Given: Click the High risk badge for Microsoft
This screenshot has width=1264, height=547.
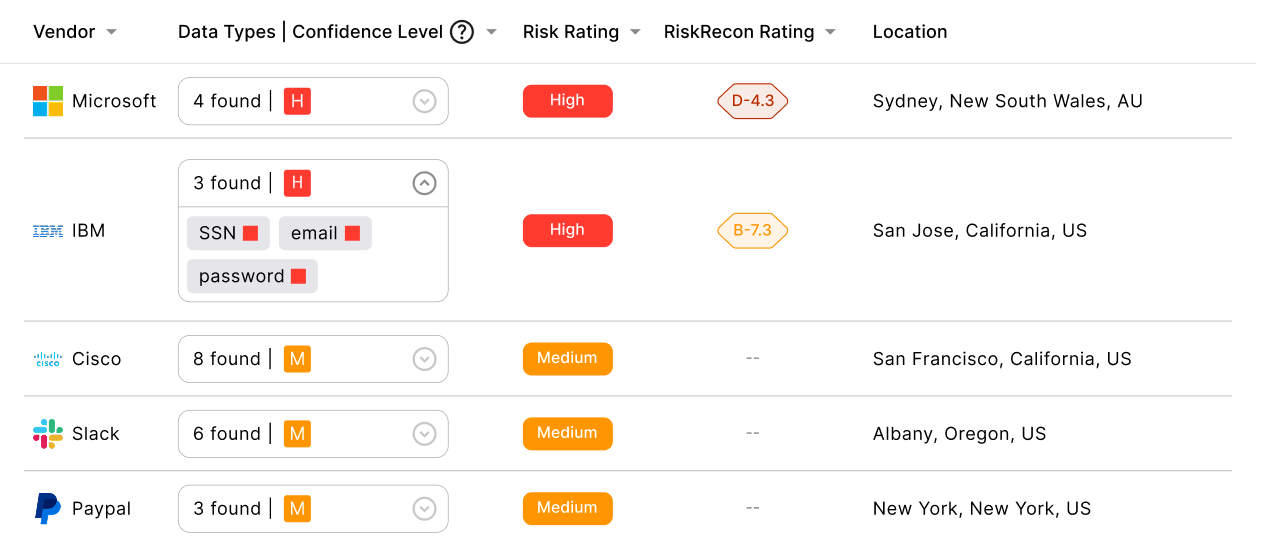Looking at the screenshot, I should [x=568, y=101].
